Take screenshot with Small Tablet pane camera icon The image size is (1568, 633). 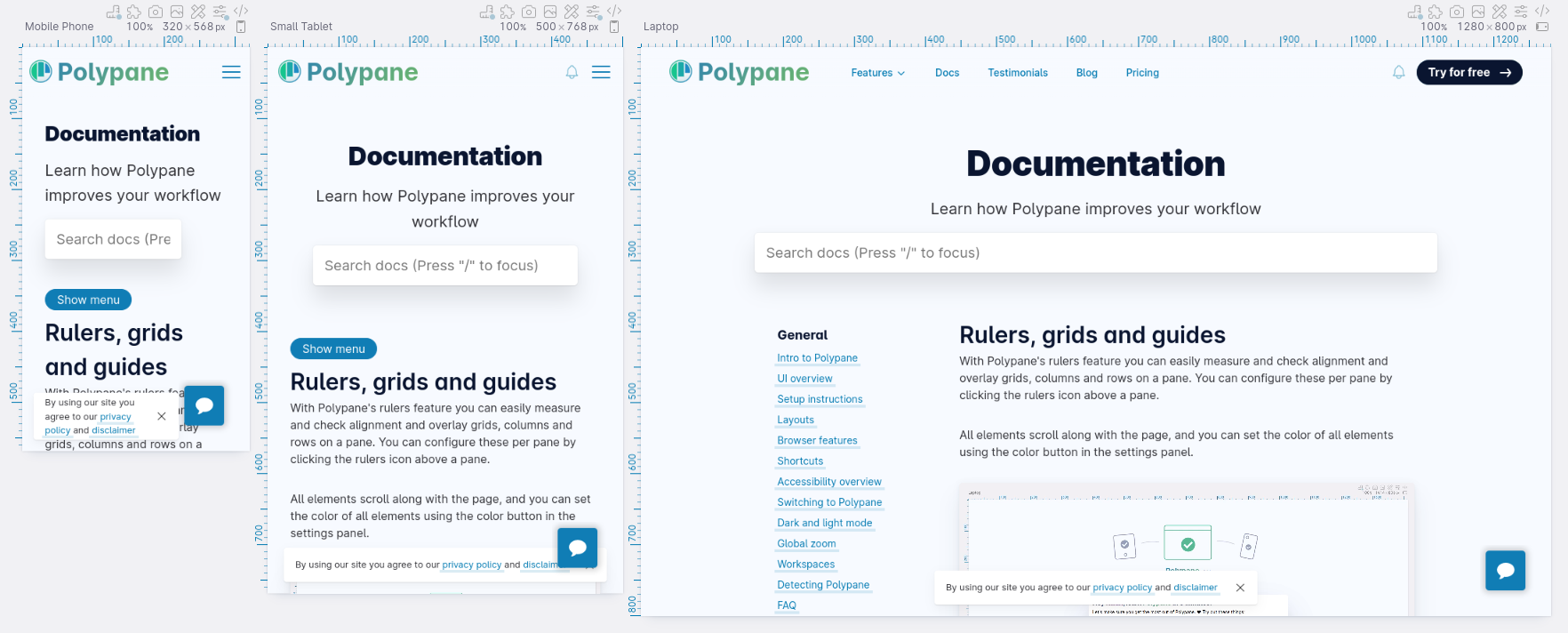(529, 12)
